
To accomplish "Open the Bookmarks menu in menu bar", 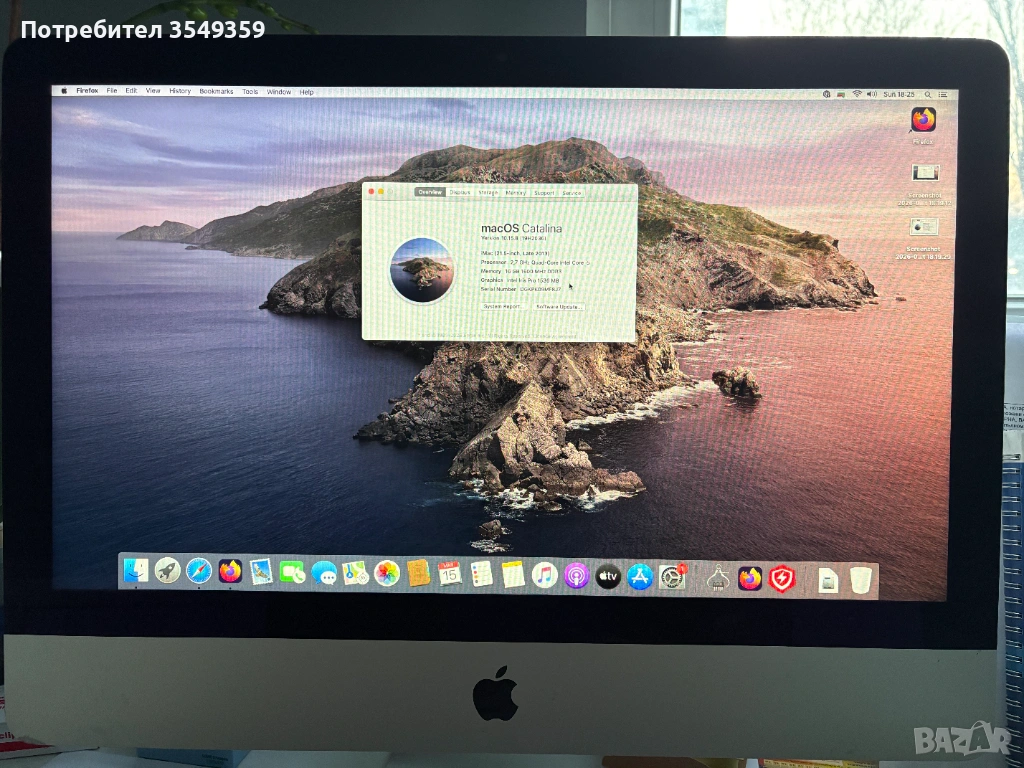I will pyautogui.click(x=216, y=91).
